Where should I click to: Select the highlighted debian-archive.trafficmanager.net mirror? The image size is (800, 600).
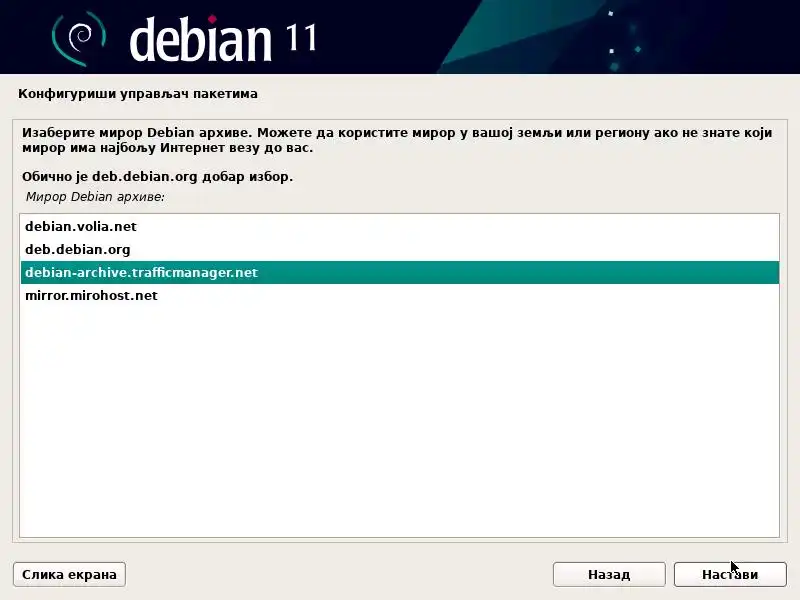399,272
